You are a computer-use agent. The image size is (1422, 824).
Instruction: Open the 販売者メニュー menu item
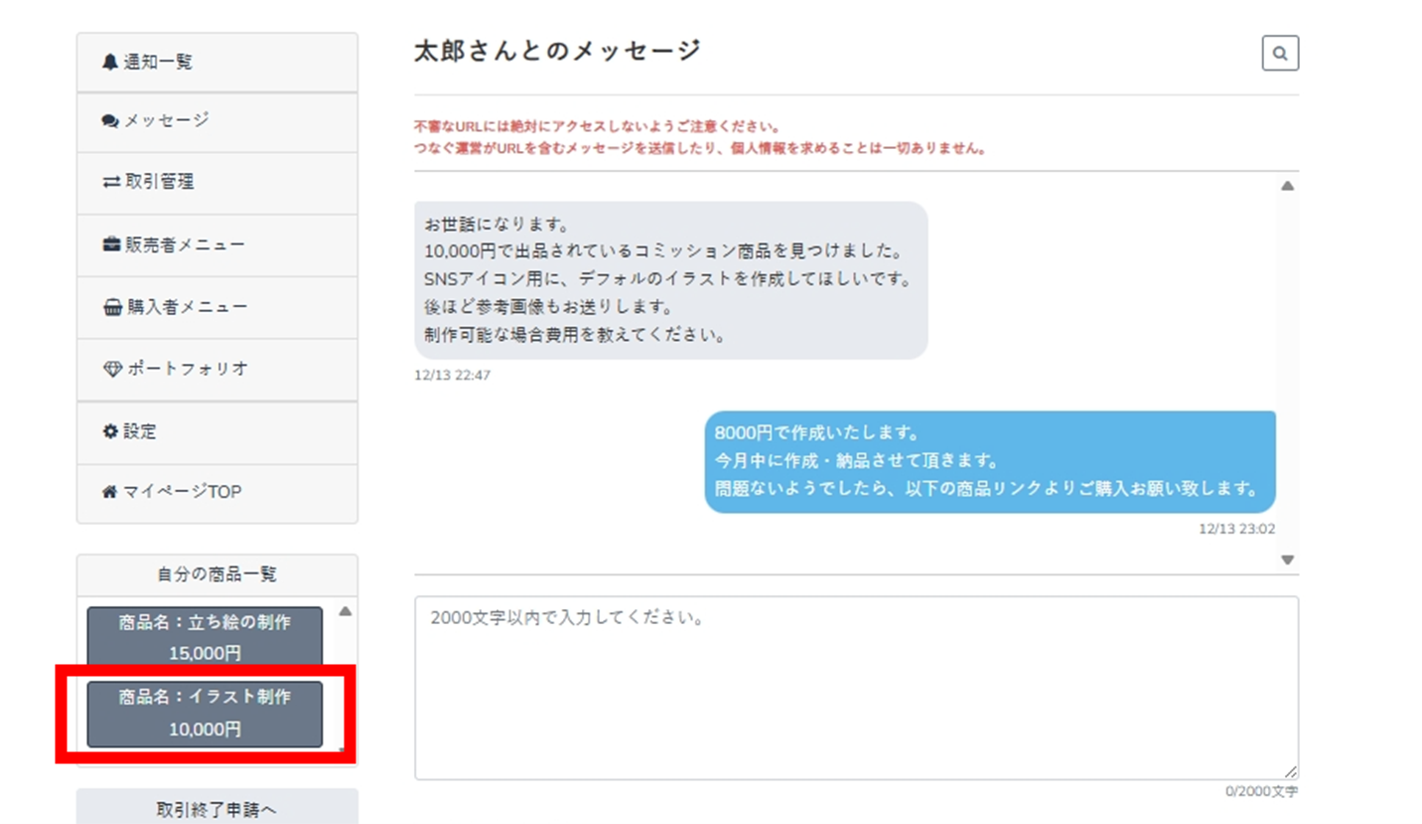(217, 246)
